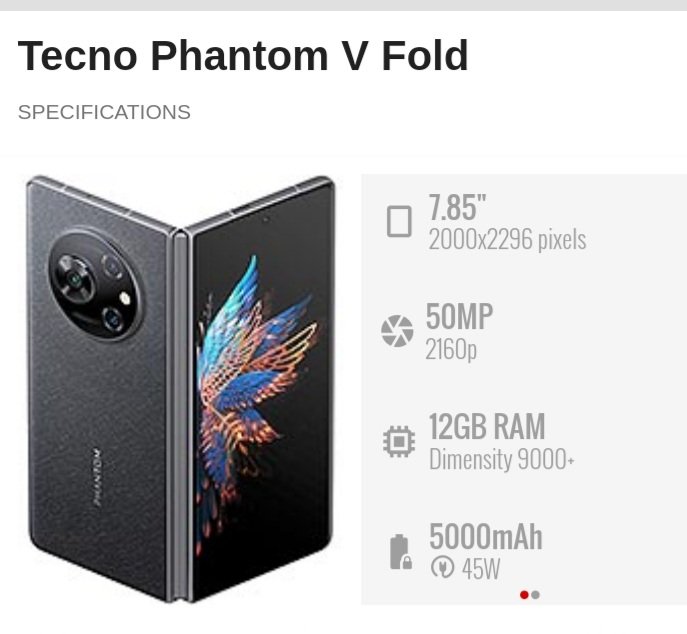Switch to the gray second pagination dot

click(536, 594)
